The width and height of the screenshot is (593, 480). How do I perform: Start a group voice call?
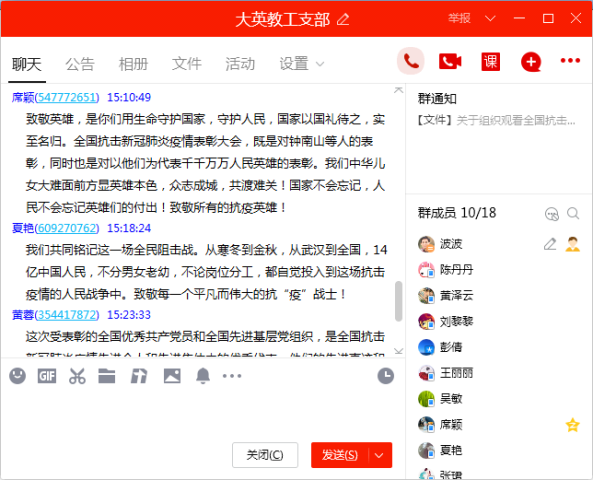411,61
